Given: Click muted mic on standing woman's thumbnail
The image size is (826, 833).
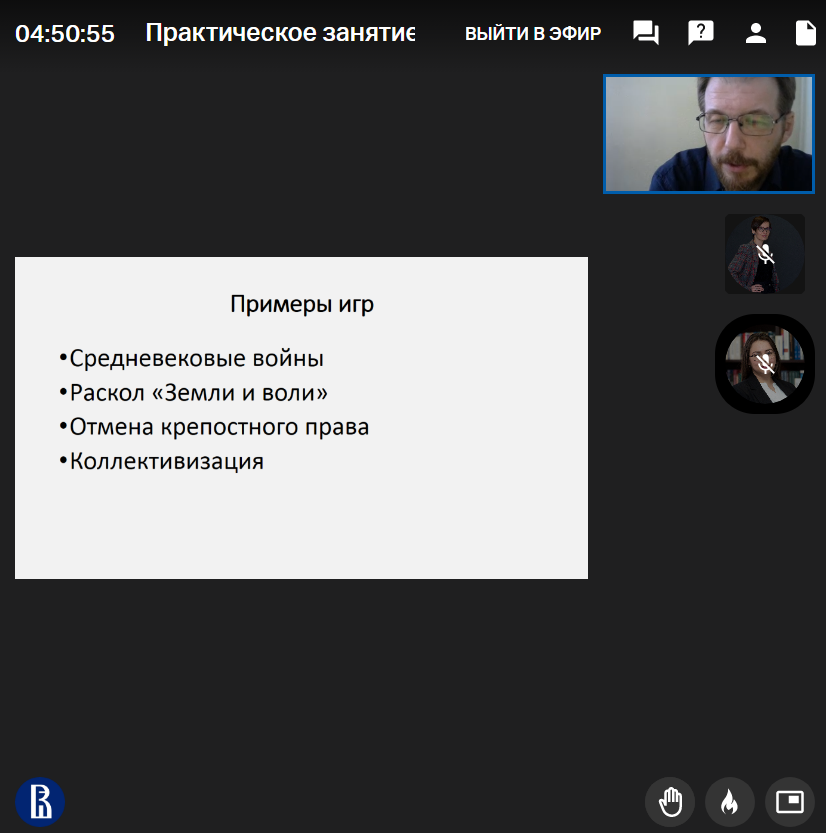Looking at the screenshot, I should coord(765,254).
